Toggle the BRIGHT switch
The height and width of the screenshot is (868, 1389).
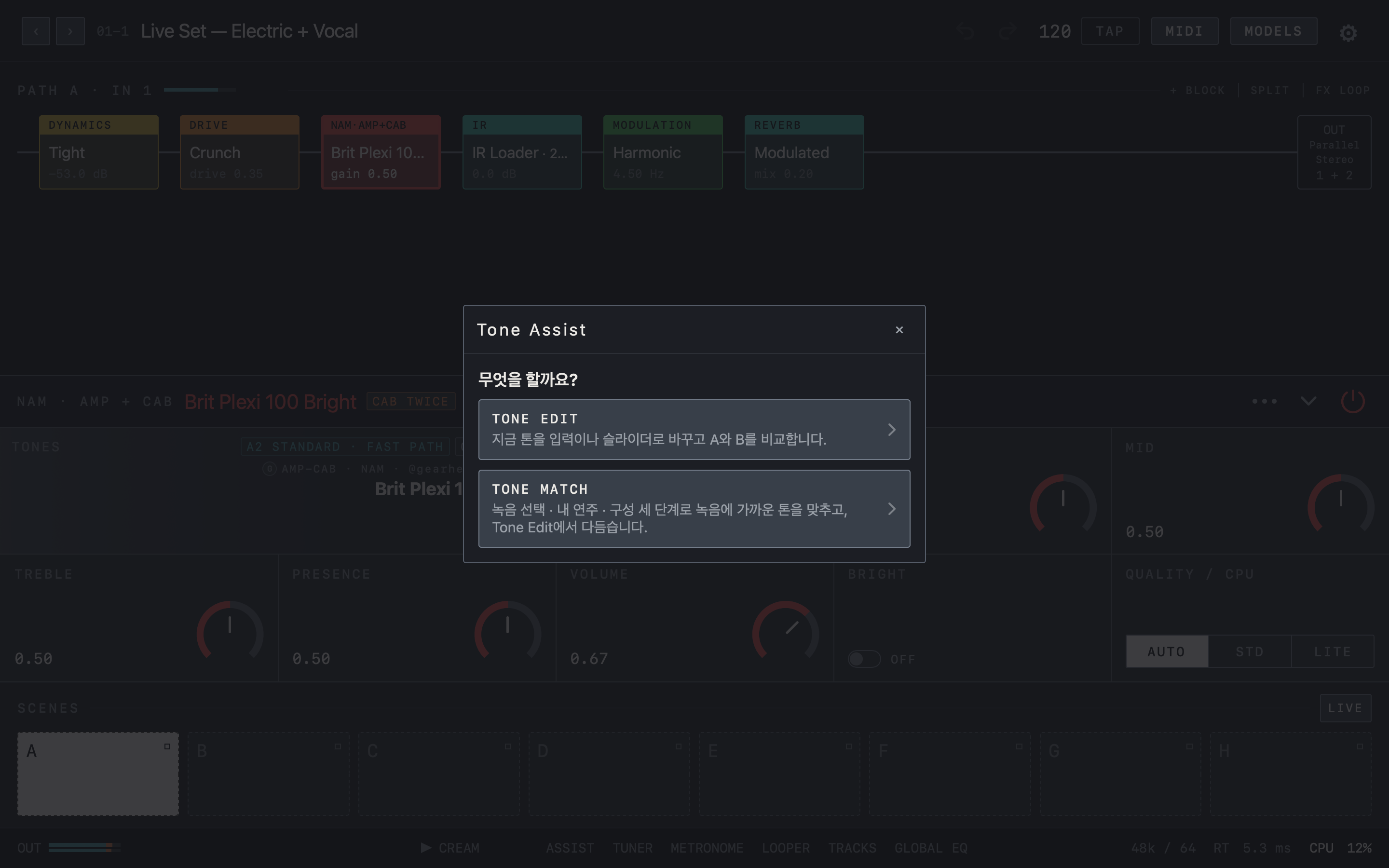click(x=864, y=659)
